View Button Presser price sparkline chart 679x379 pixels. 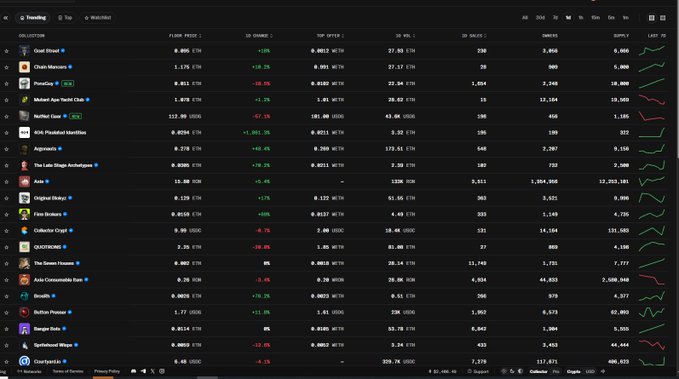coord(652,312)
